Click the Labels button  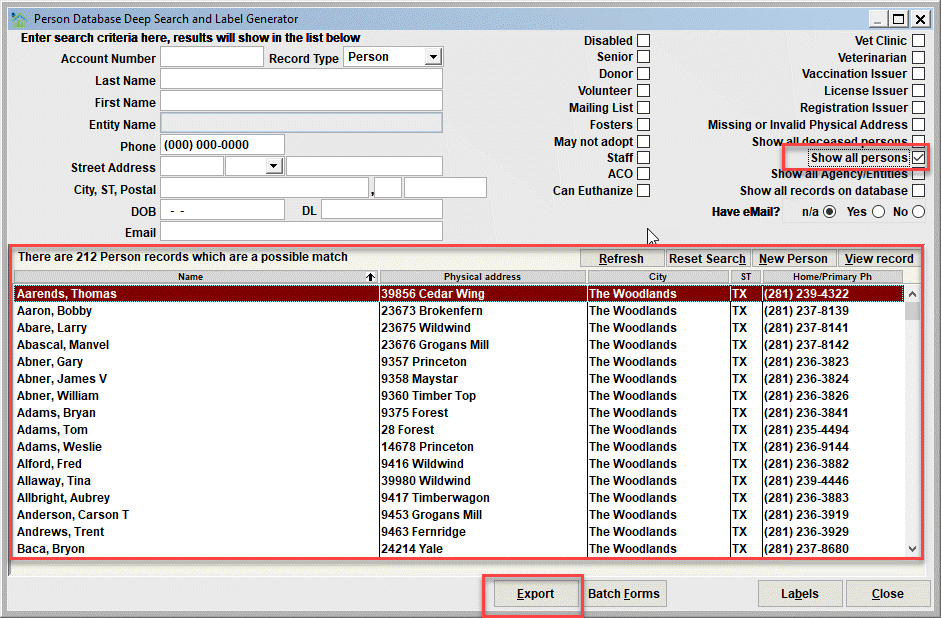[x=800, y=594]
